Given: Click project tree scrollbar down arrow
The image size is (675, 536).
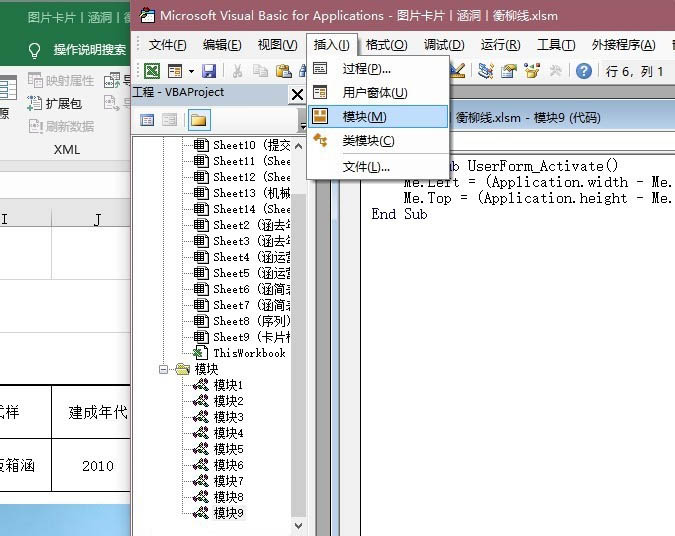Looking at the screenshot, I should [298, 526].
